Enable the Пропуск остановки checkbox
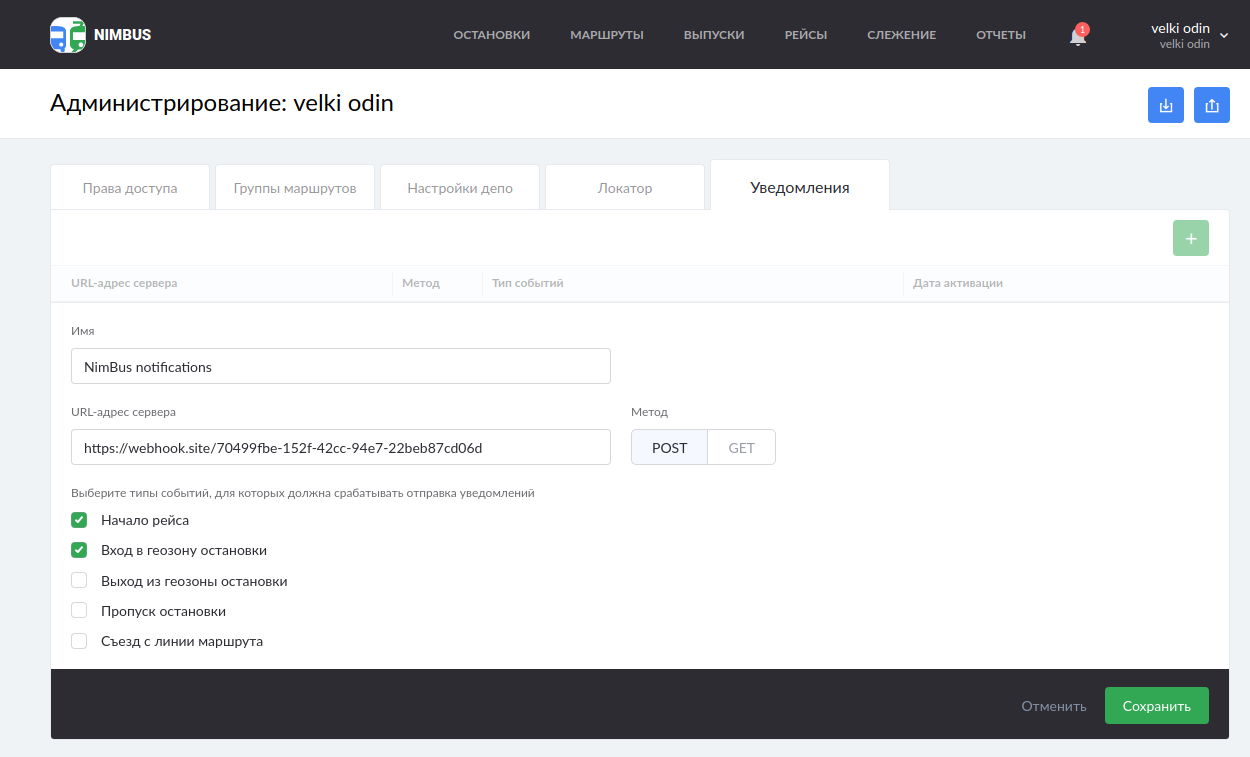This screenshot has height=757, width=1250. (x=79, y=610)
